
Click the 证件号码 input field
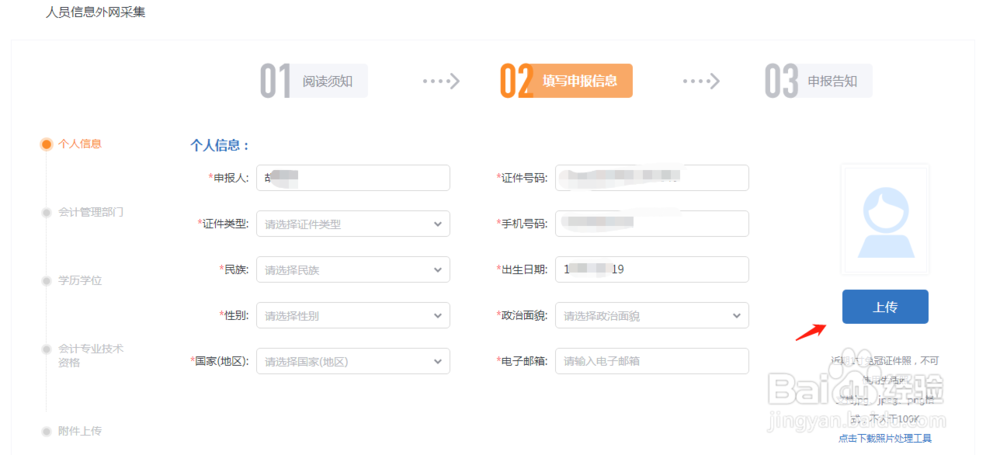click(652, 177)
